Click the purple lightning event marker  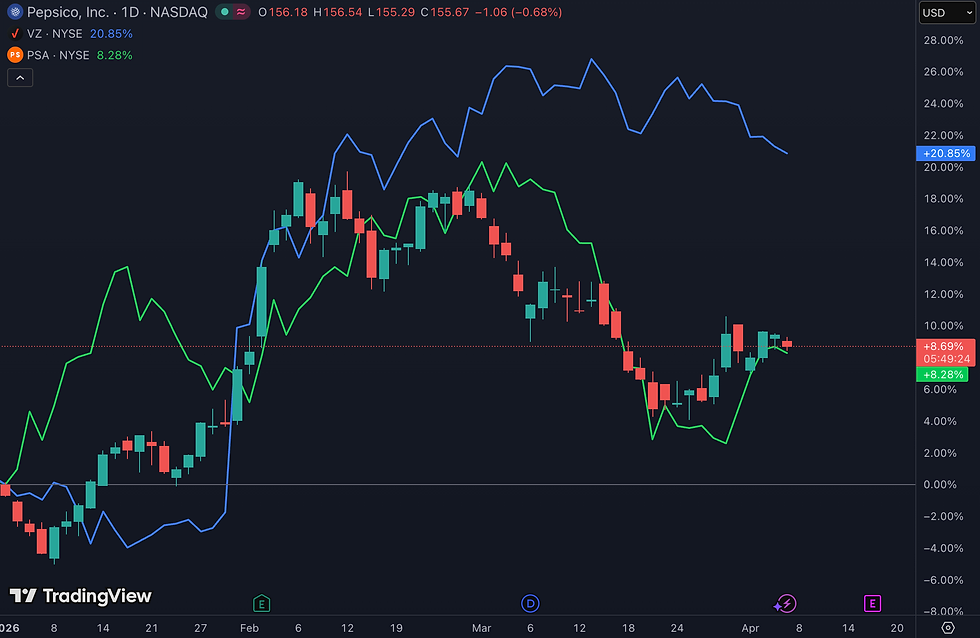(785, 604)
